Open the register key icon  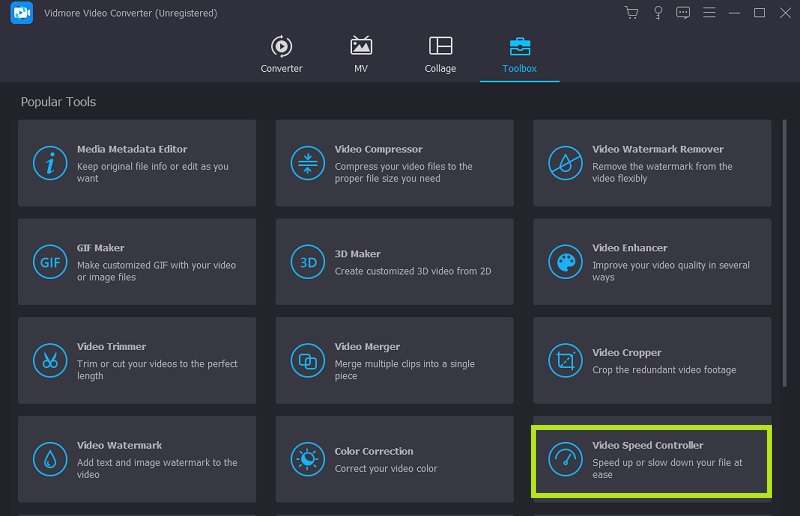pyautogui.click(x=658, y=13)
